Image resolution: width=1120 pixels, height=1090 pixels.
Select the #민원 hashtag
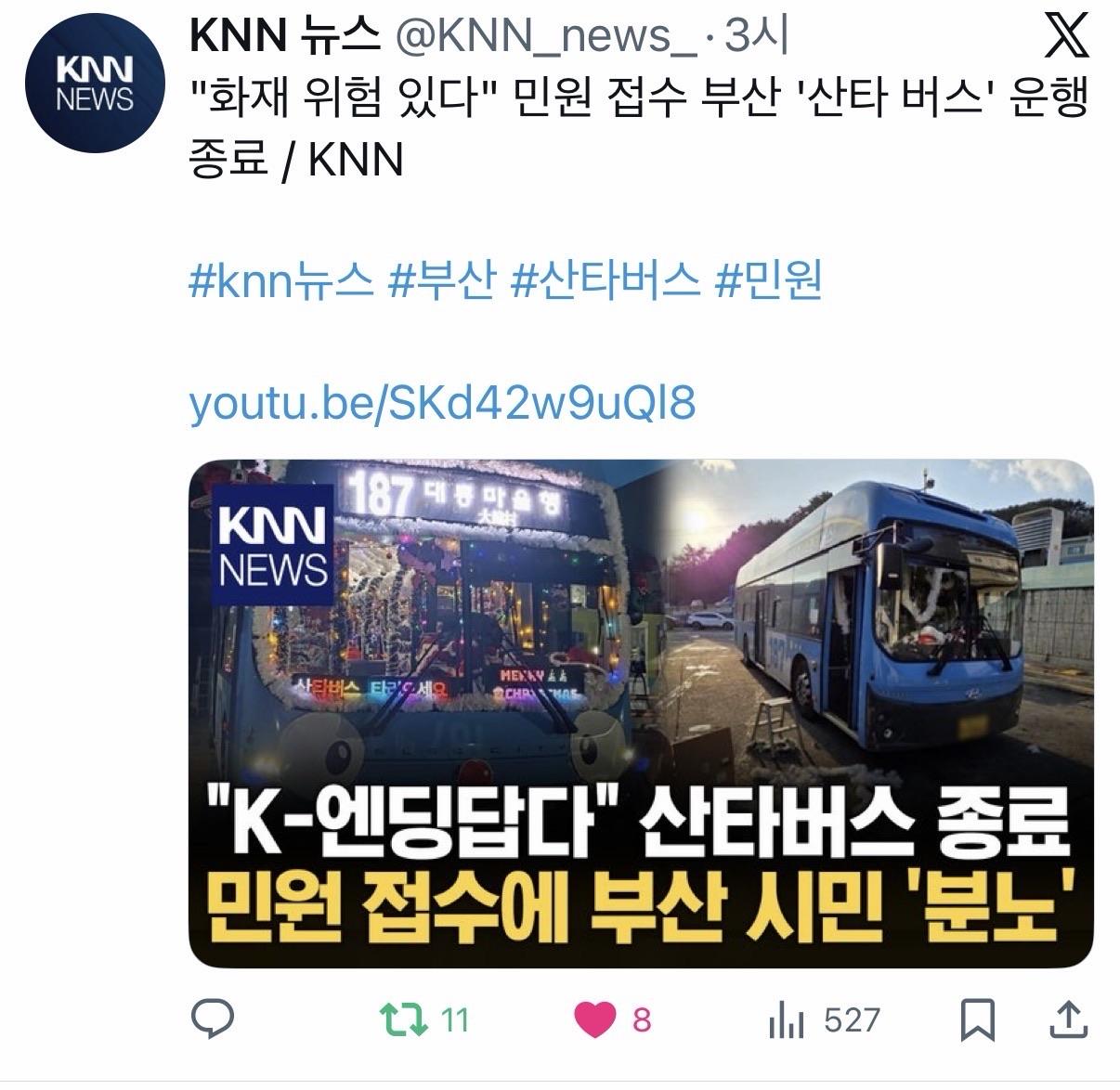tap(768, 280)
